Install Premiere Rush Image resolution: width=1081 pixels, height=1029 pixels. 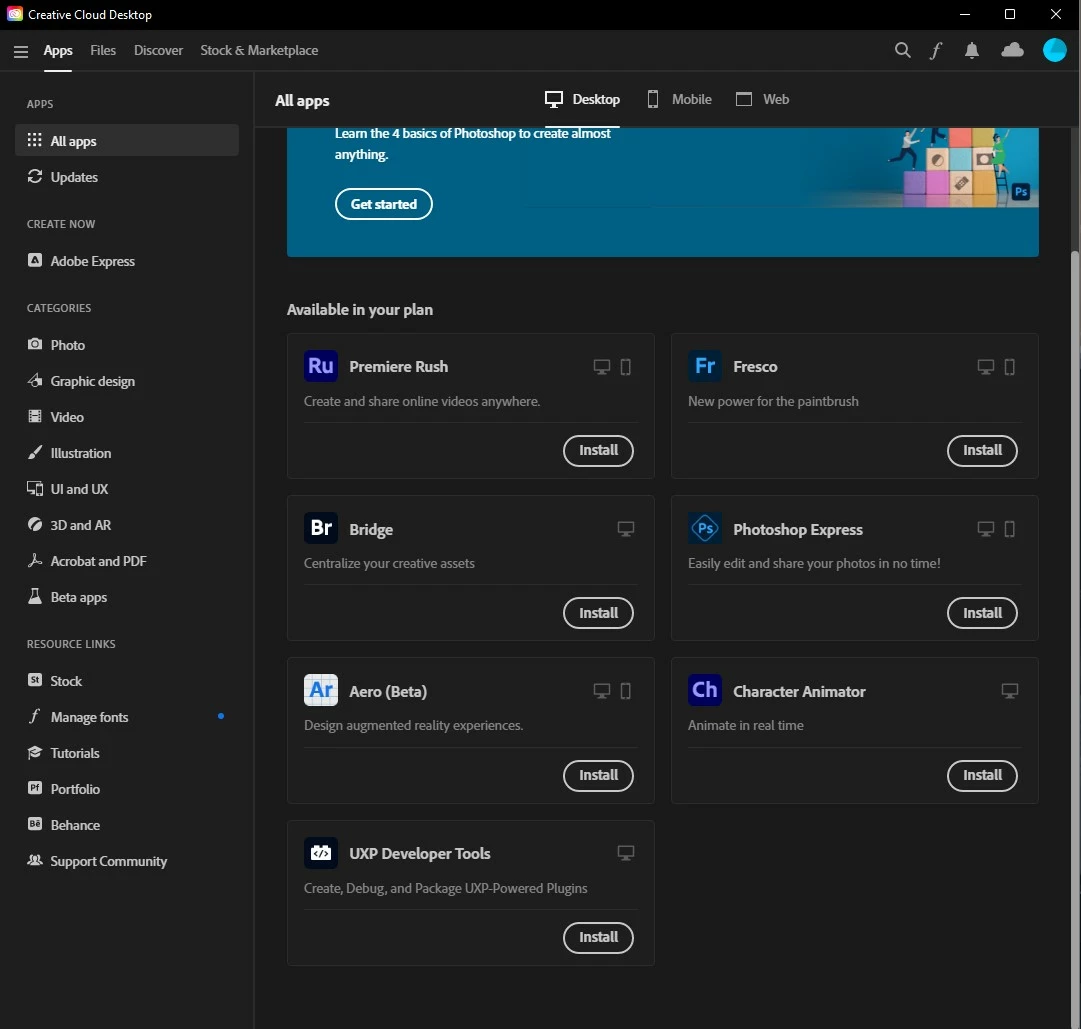click(598, 451)
